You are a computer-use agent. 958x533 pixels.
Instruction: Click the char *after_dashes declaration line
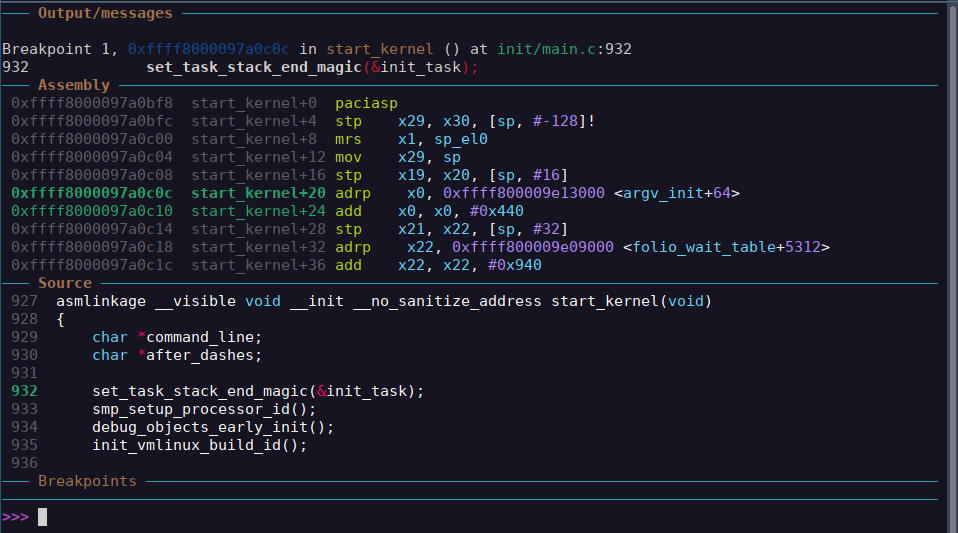[177, 355]
